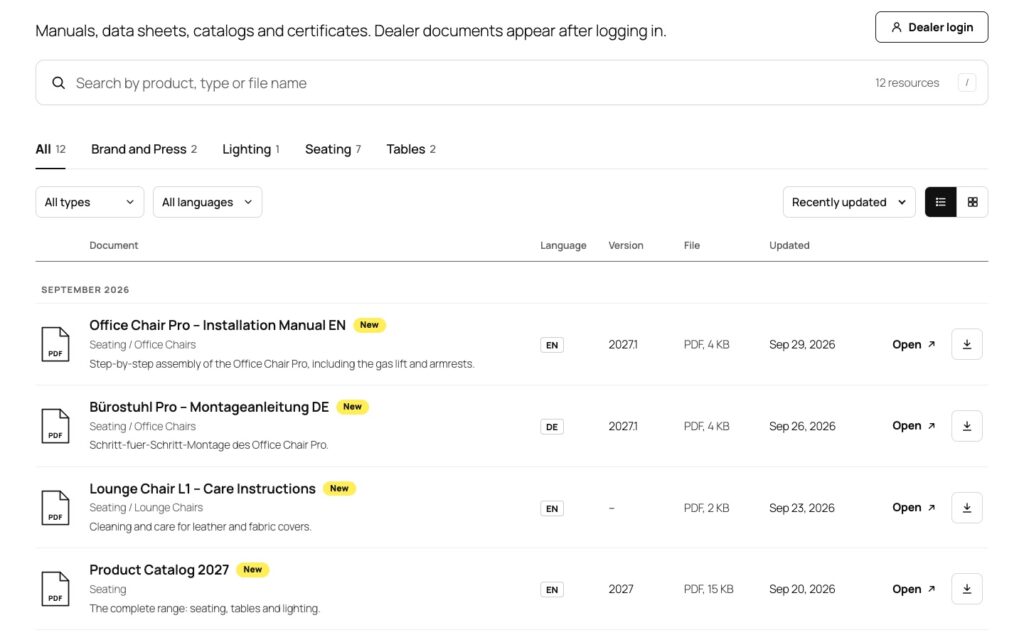This screenshot has width=1024, height=640.
Task: Open the Product Catalog 2027 title
Action: pyautogui.click(x=159, y=570)
